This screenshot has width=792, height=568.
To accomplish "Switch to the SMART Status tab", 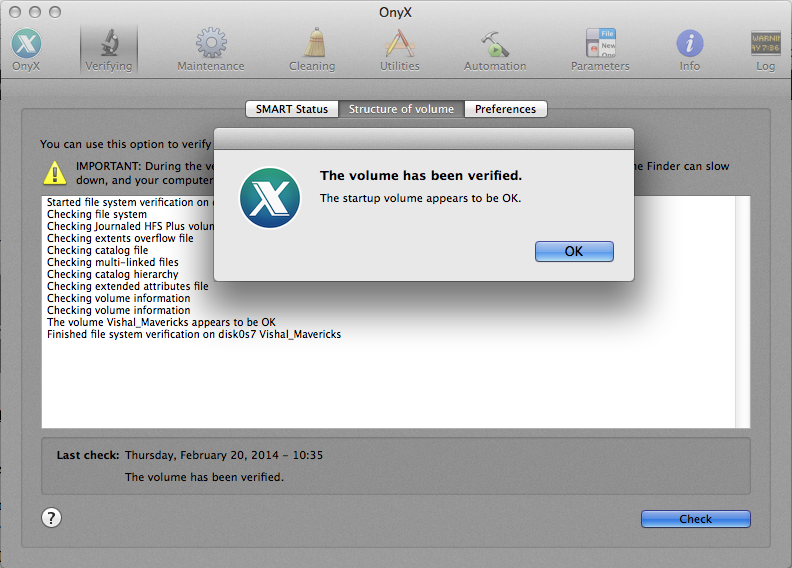I will coord(291,109).
